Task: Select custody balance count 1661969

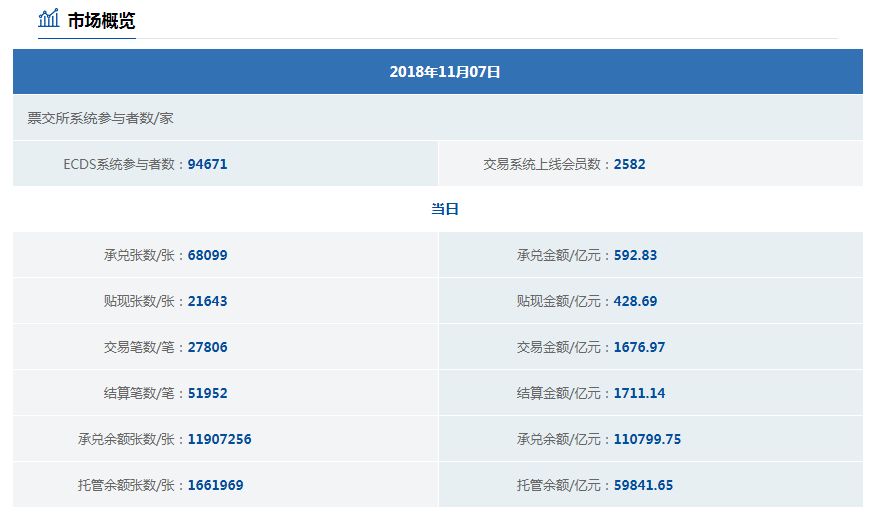Action: point(215,485)
